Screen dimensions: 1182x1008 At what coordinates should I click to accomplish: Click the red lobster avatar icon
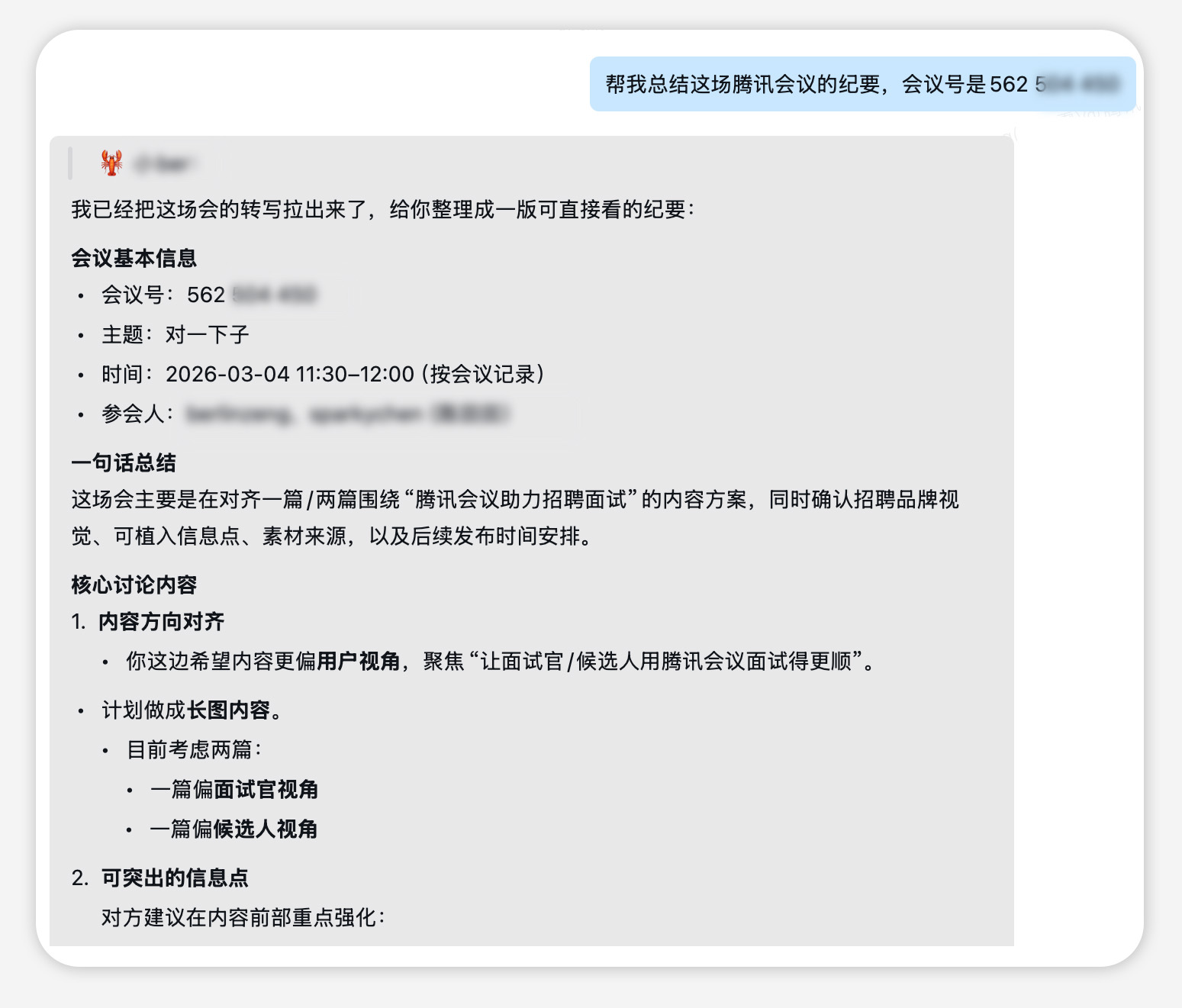tap(111, 163)
